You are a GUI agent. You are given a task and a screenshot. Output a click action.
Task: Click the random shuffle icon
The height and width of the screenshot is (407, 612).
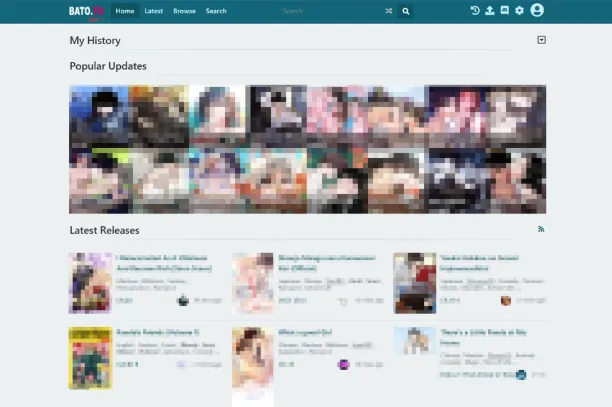pyautogui.click(x=388, y=11)
